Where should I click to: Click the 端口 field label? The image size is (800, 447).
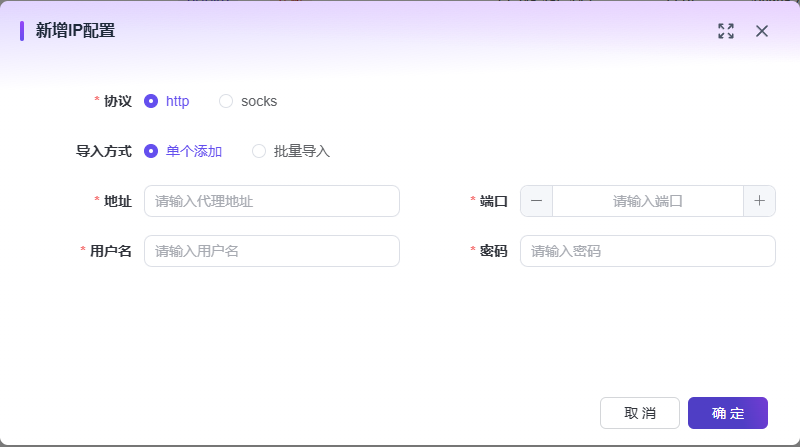[494, 201]
